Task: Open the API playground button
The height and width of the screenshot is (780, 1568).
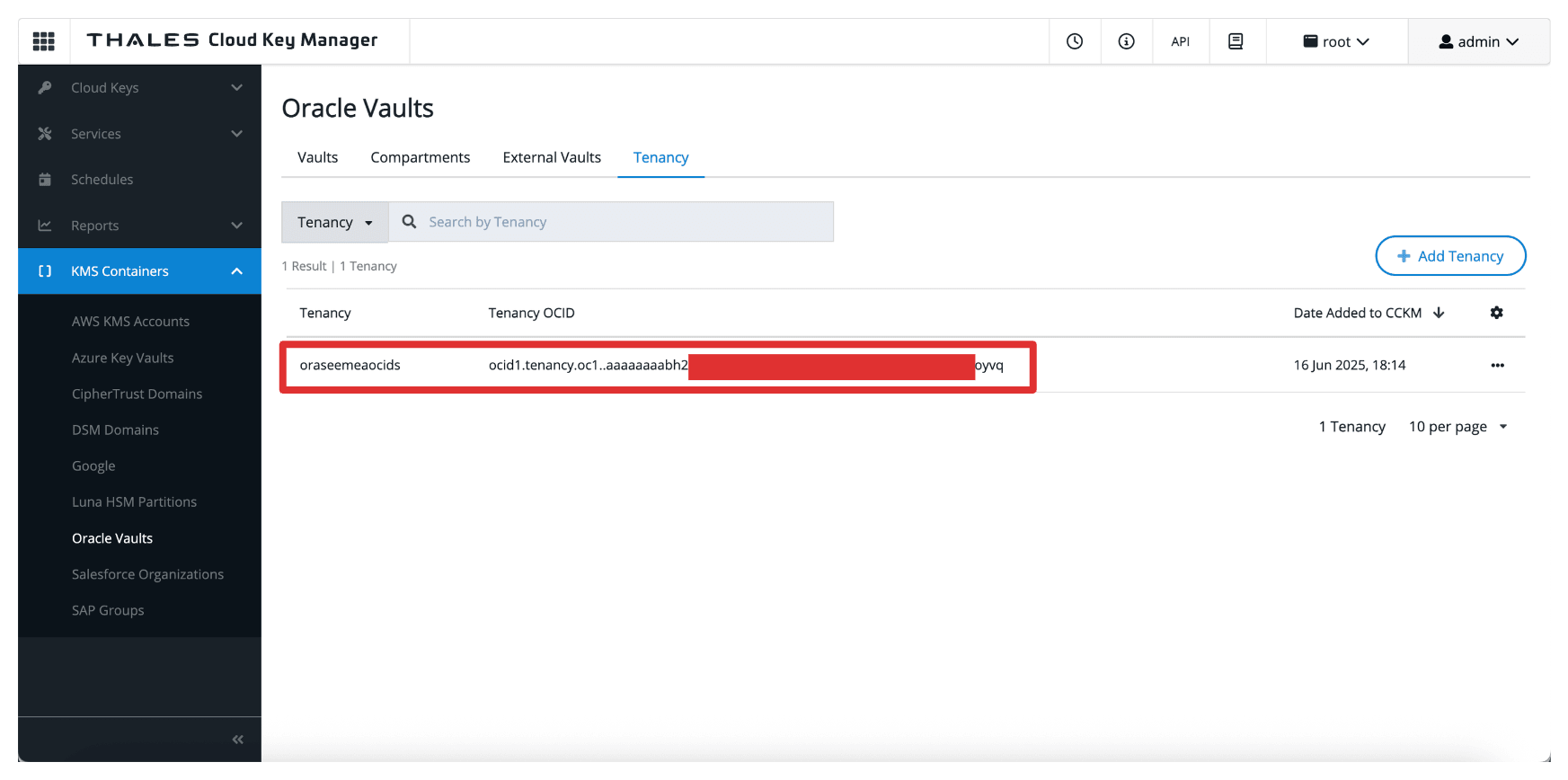Action: pos(1181,41)
